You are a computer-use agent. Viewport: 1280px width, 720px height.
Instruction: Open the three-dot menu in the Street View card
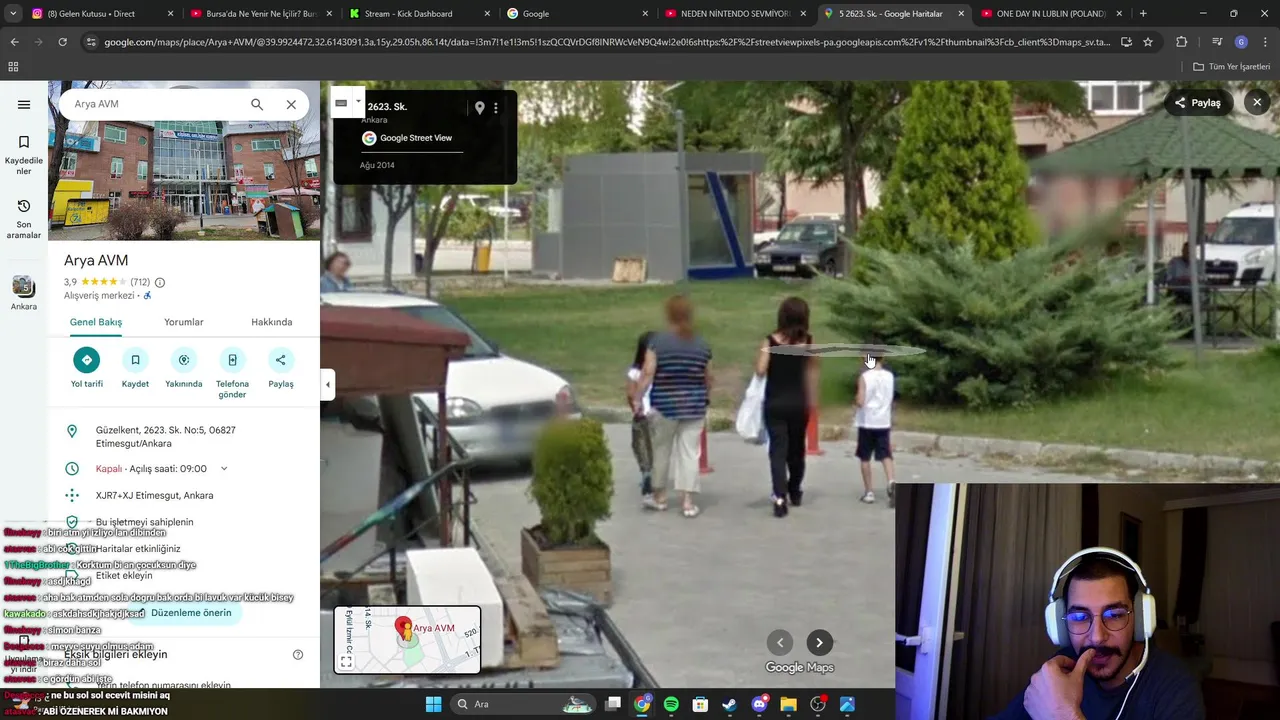[496, 107]
